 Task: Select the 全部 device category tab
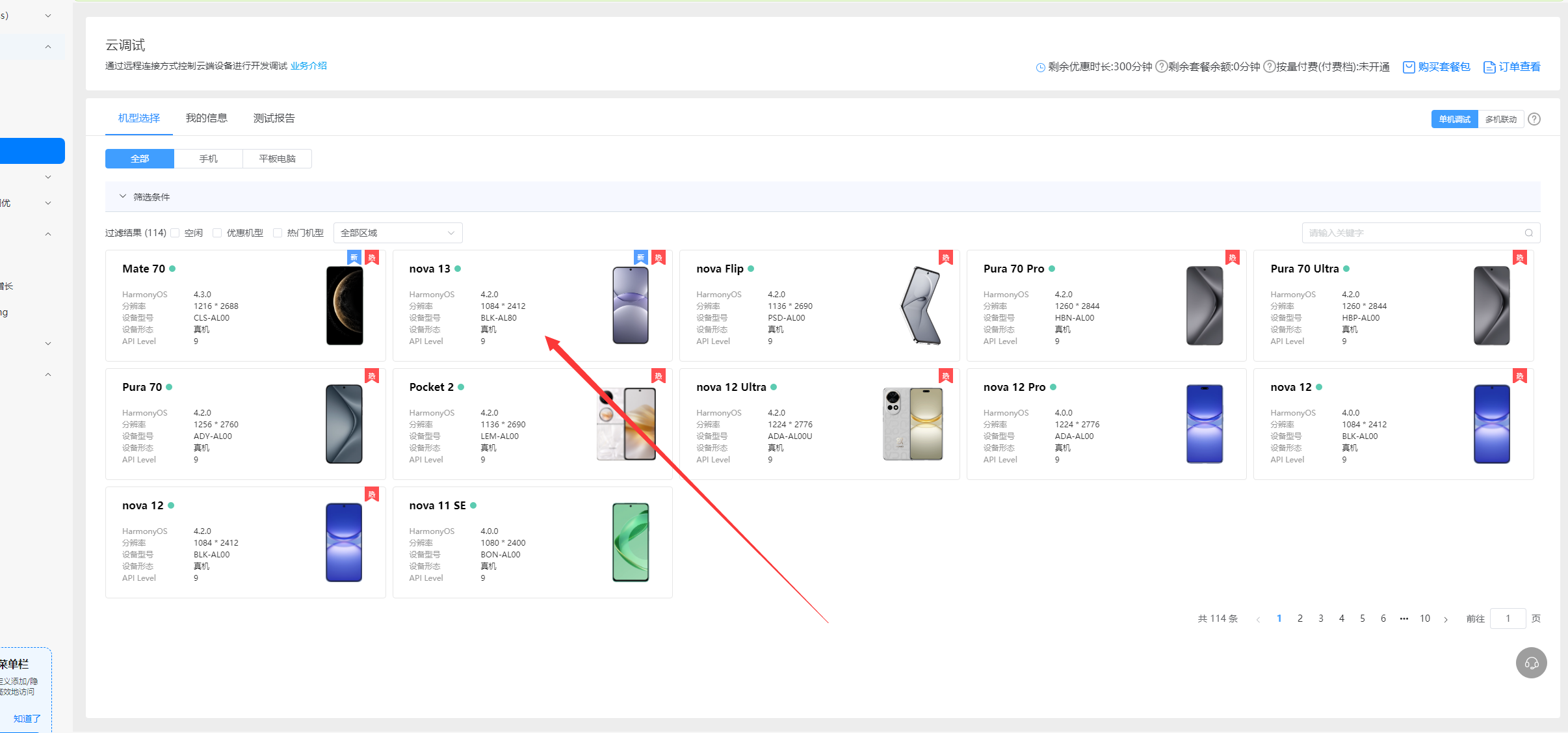coord(140,159)
